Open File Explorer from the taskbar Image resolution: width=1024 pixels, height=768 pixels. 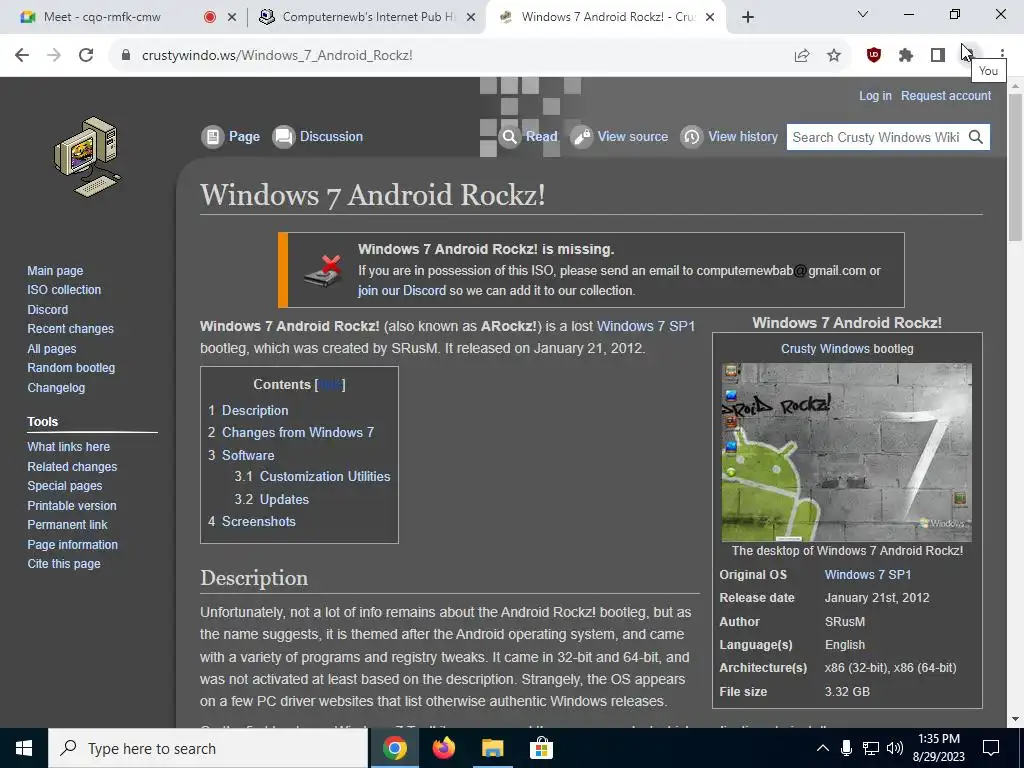pyautogui.click(x=492, y=748)
